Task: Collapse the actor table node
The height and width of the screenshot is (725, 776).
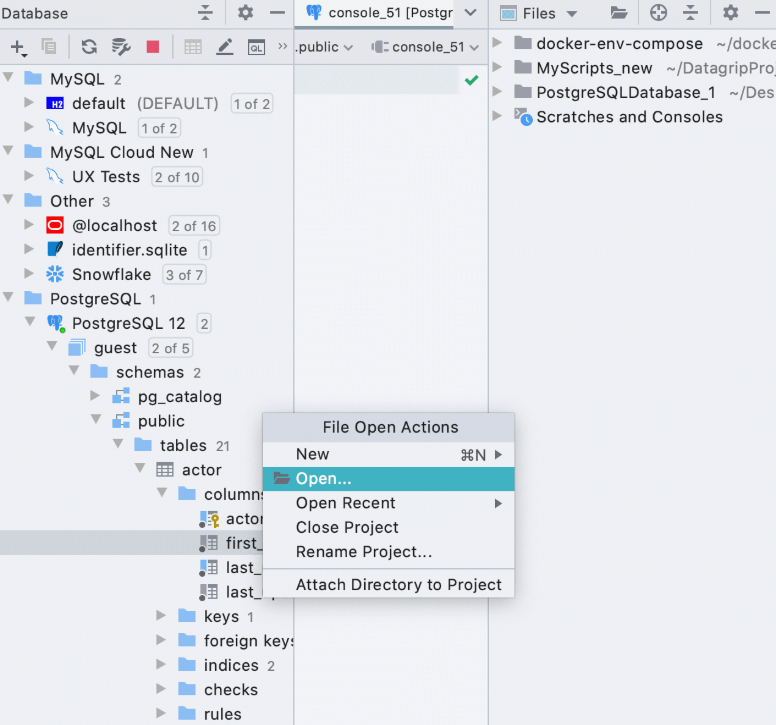Action: 140,468
